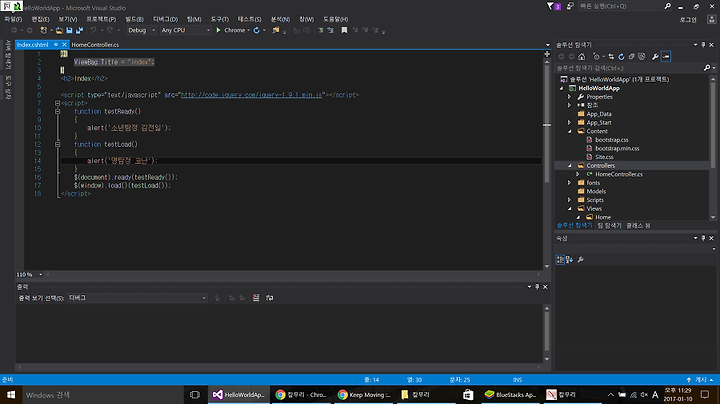Switch to the 클래스 뷰 (Class View) tab
This screenshot has width=720, height=404.
point(638,225)
